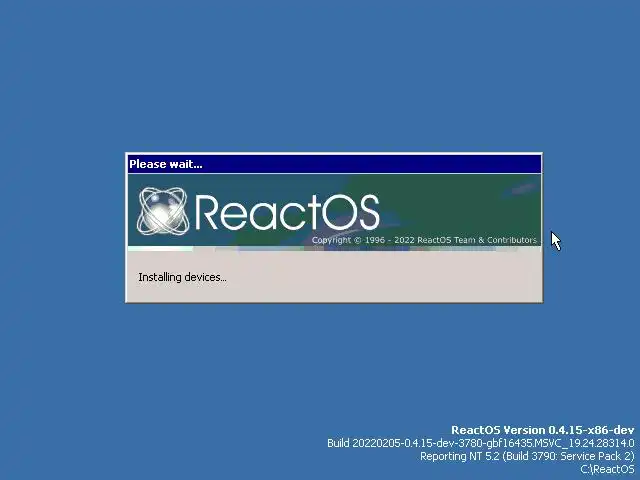Click the "ReactOS Version 0.4.15-x86-dev" text
This screenshot has height=480, width=640.
[543, 430]
